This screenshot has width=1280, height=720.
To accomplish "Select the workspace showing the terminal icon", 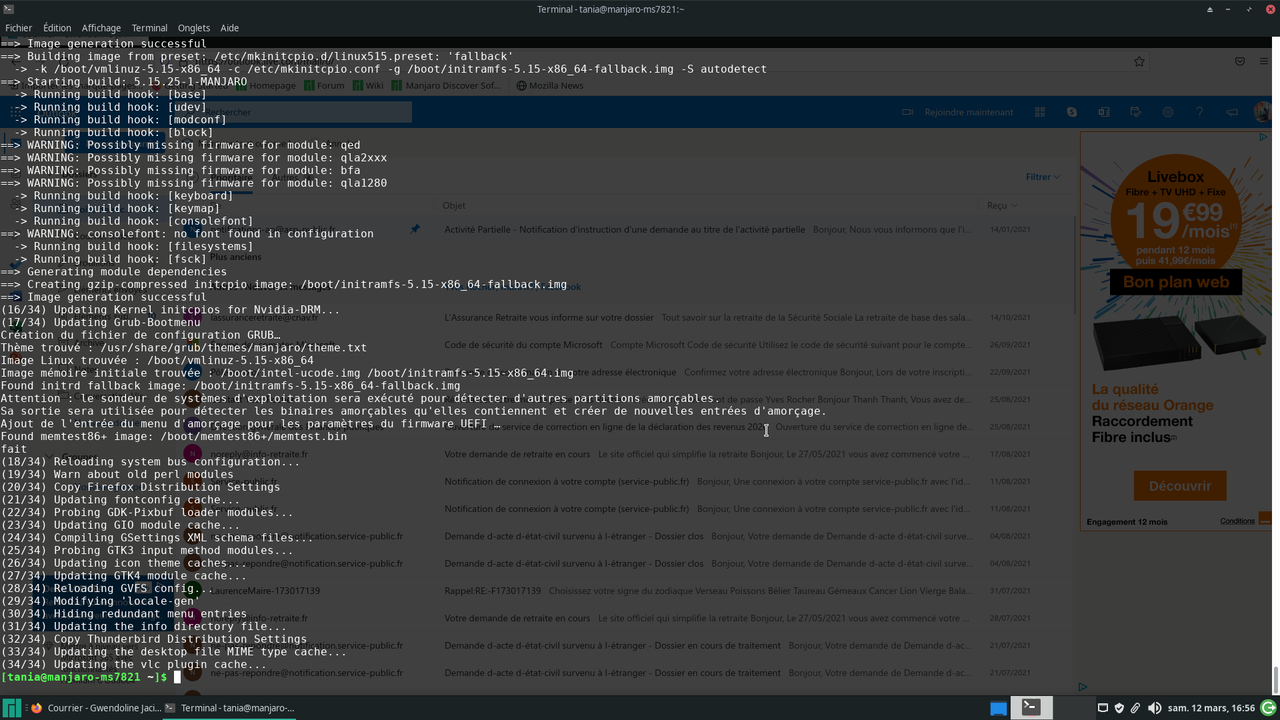I will tap(1030, 708).
